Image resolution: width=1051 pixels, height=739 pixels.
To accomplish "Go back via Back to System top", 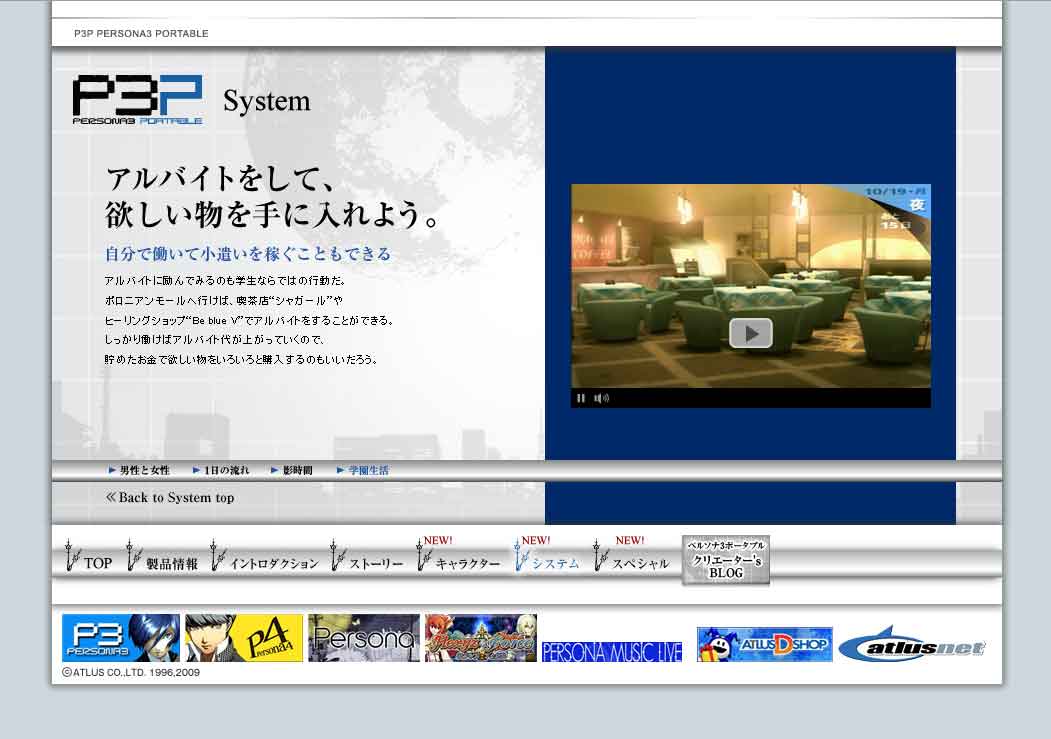I will coord(170,497).
